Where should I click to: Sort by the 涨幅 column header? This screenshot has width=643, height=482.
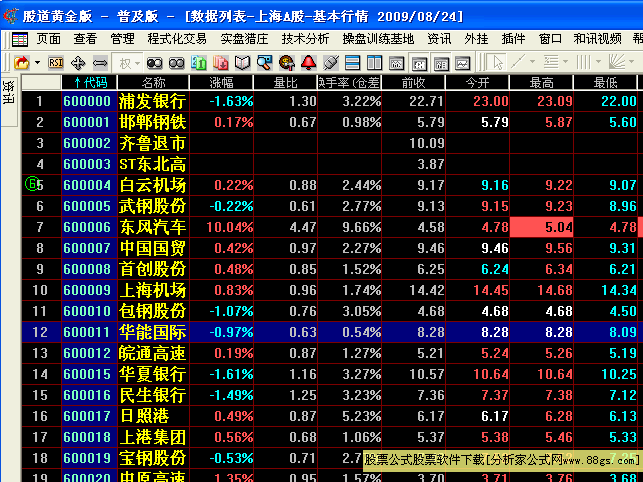click(x=221, y=83)
